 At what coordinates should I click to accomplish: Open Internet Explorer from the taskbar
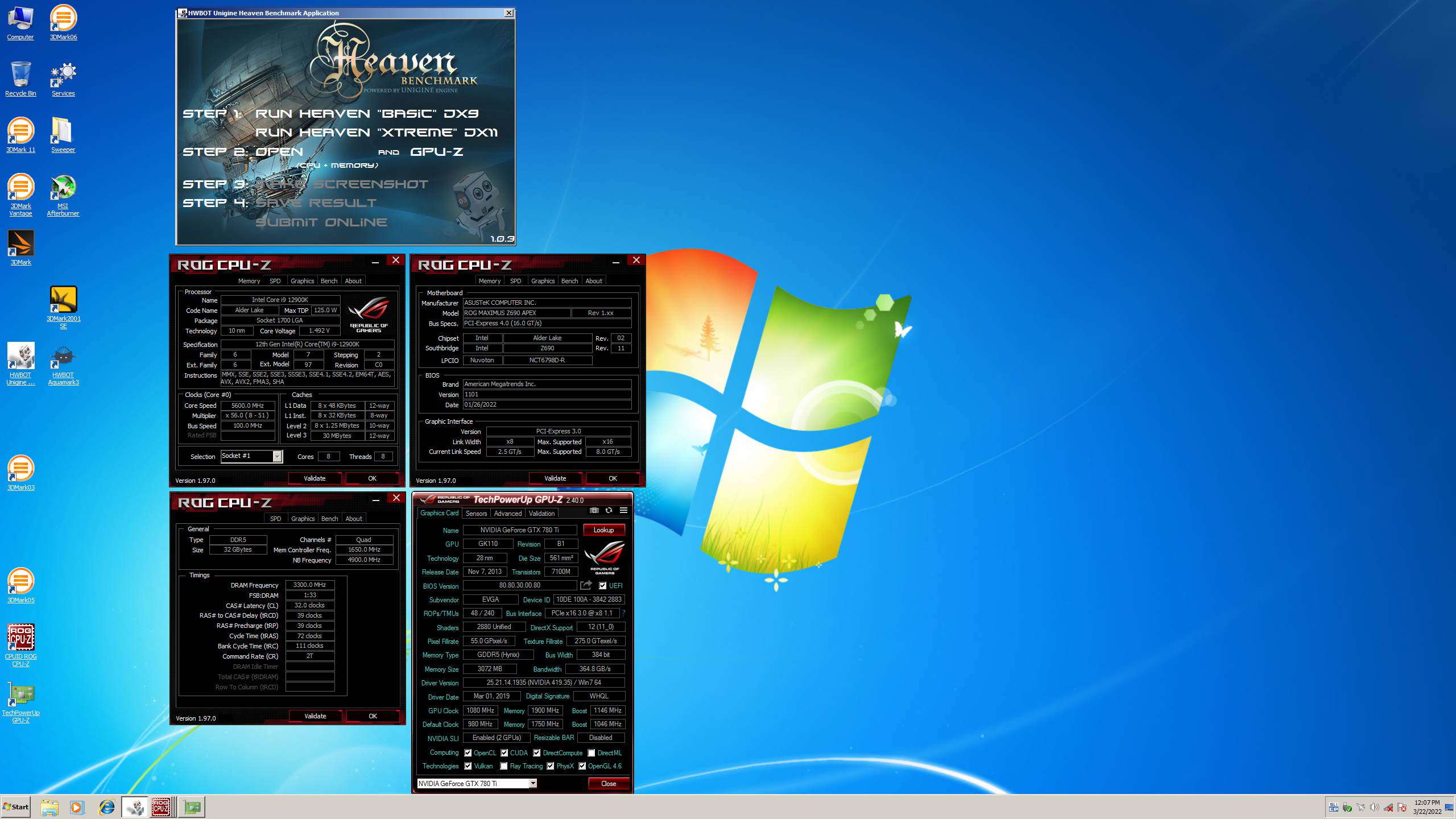106,807
